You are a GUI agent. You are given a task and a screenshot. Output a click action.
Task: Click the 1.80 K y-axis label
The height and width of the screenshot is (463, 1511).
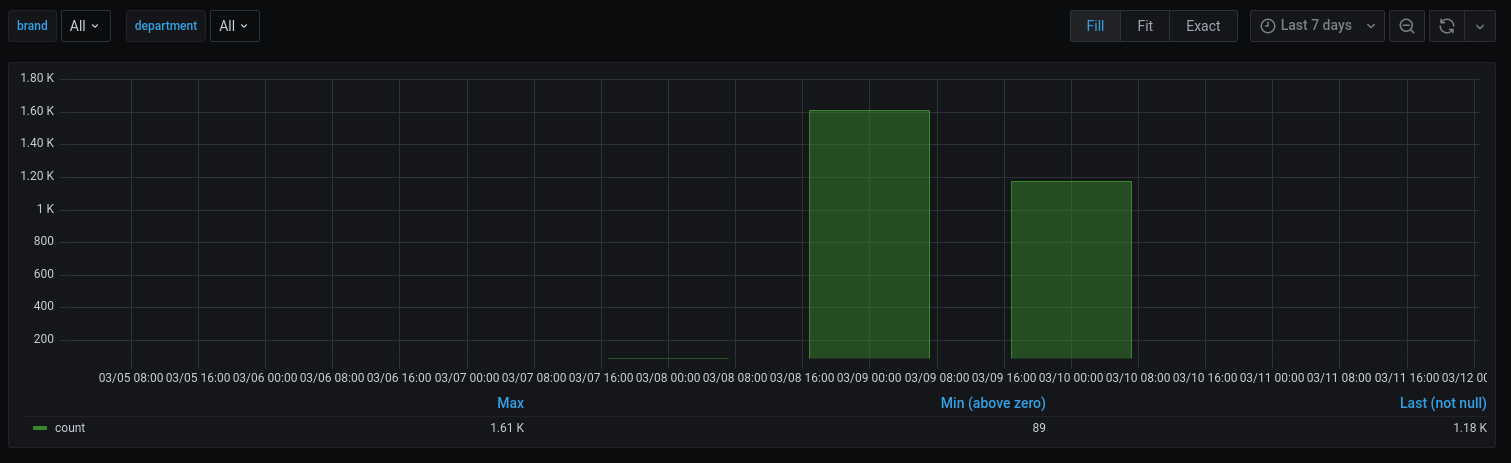coord(37,78)
